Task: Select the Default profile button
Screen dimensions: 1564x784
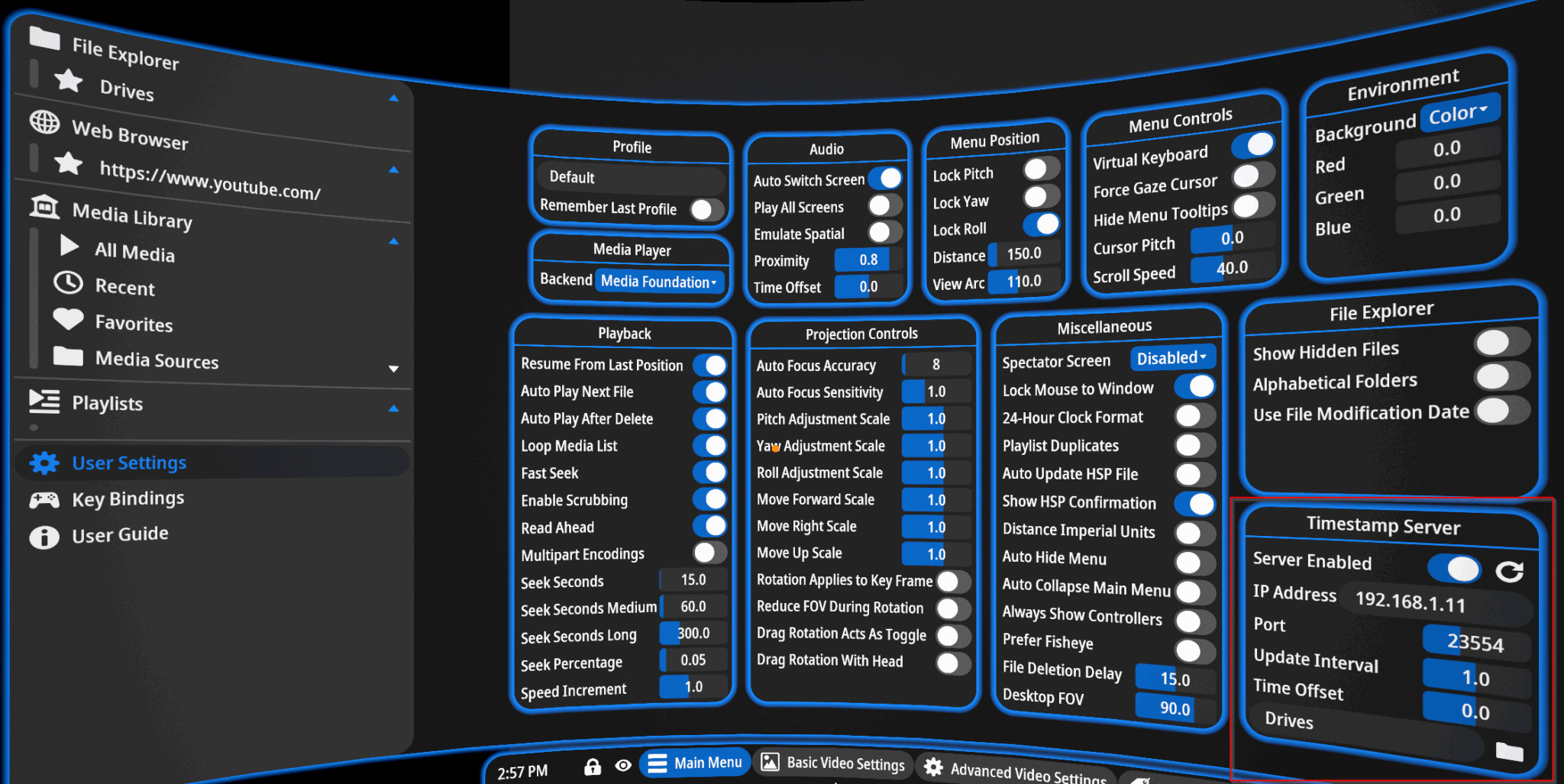Action: (x=630, y=177)
